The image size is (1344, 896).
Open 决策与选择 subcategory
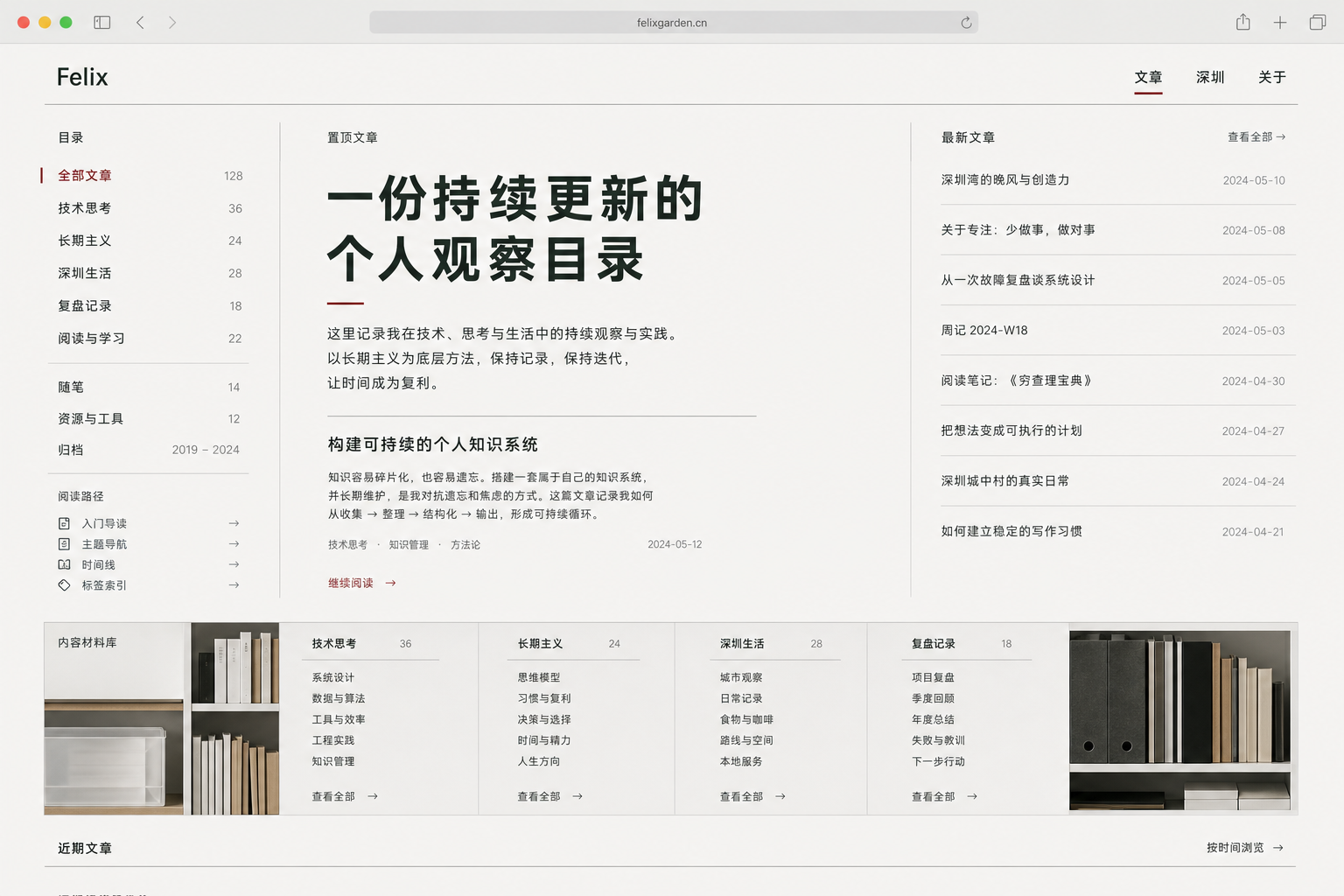(x=544, y=719)
